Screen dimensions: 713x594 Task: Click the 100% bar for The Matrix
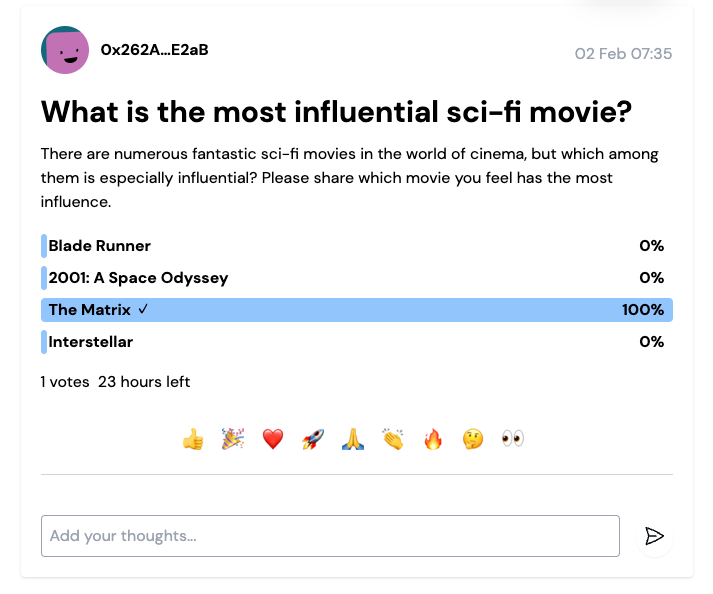click(356, 310)
